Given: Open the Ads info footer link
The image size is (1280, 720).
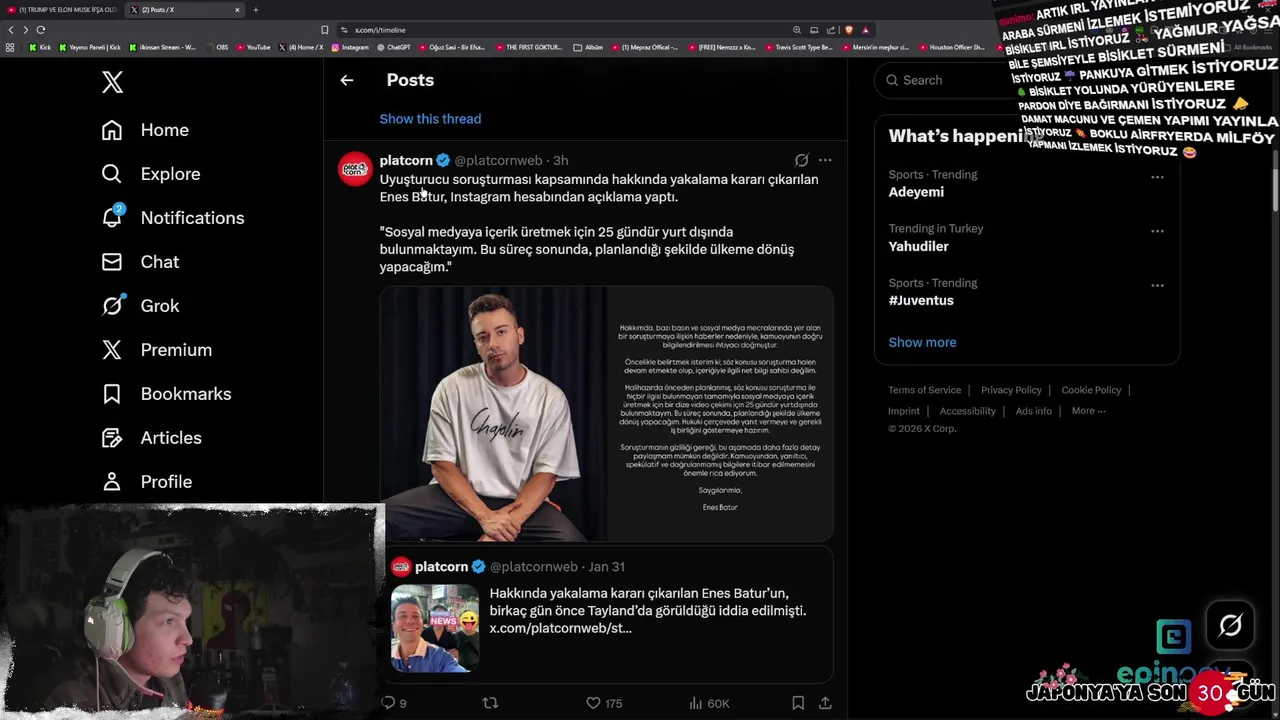Looking at the screenshot, I should (x=1033, y=411).
